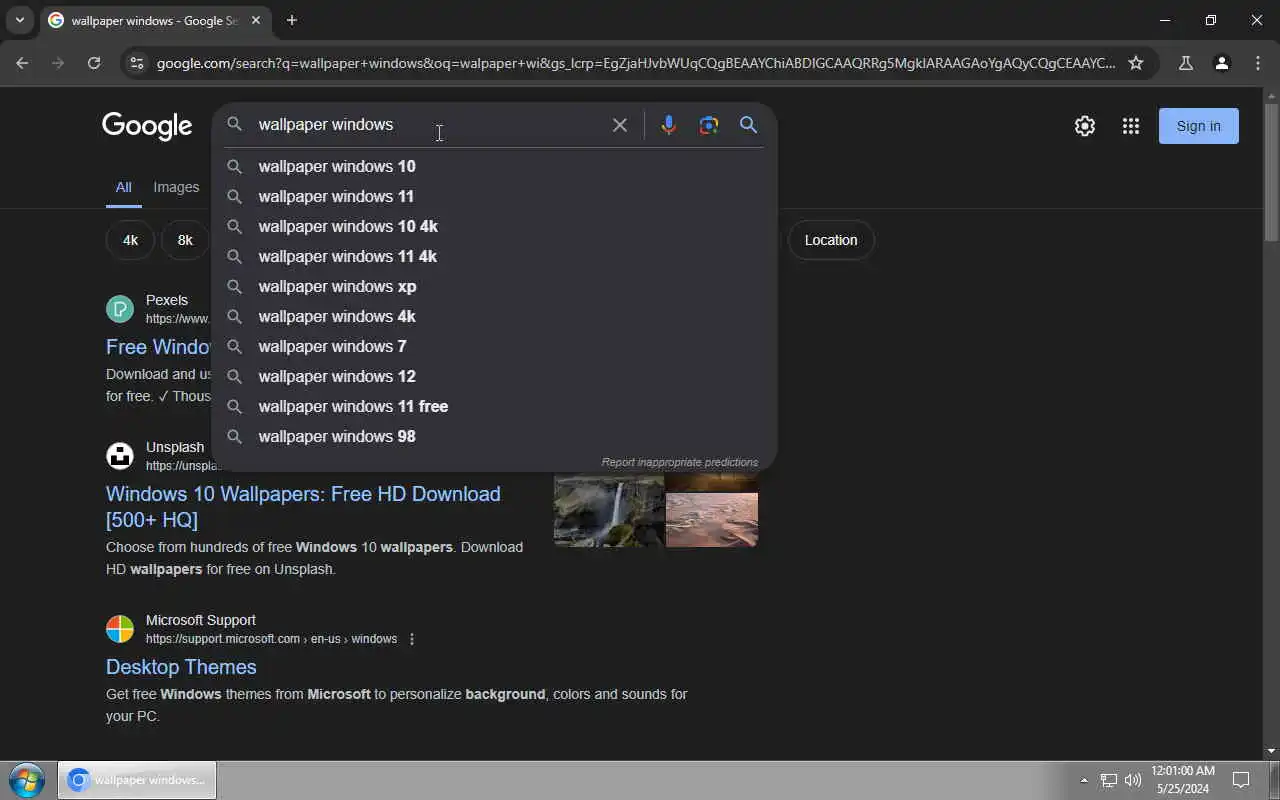Open the network tray icon

(x=1109, y=780)
